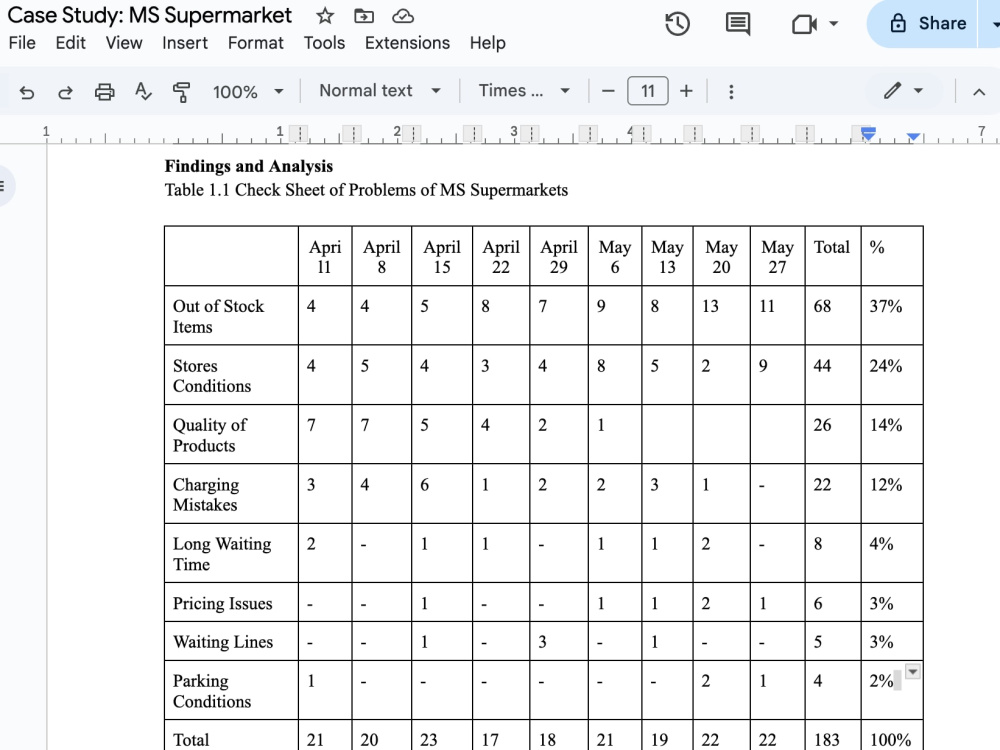Increase font size with plus button

pyautogui.click(x=686, y=91)
